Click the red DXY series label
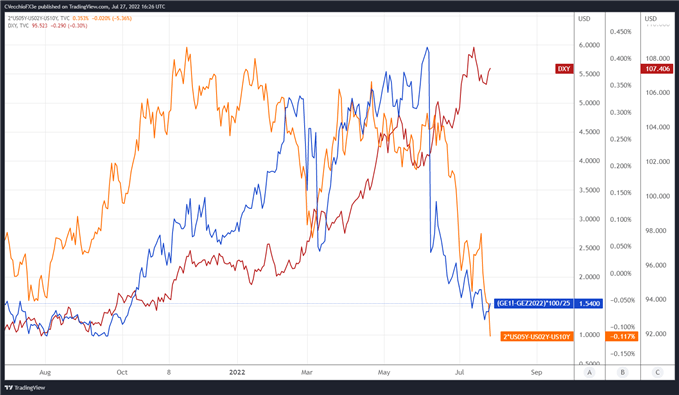This screenshot has height=395, width=679. pyautogui.click(x=564, y=69)
